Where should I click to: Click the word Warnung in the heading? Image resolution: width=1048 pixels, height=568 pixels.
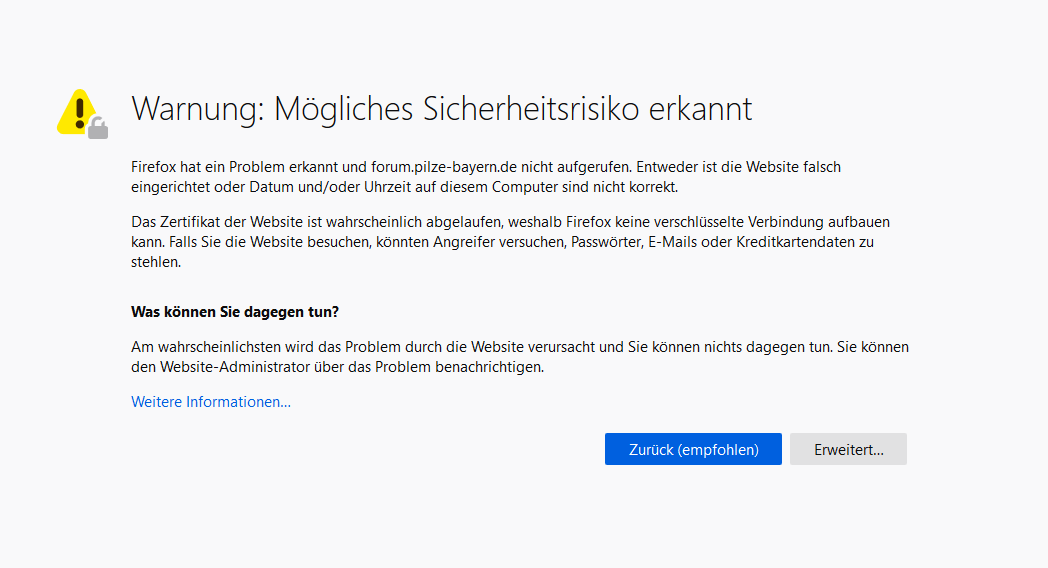point(195,109)
